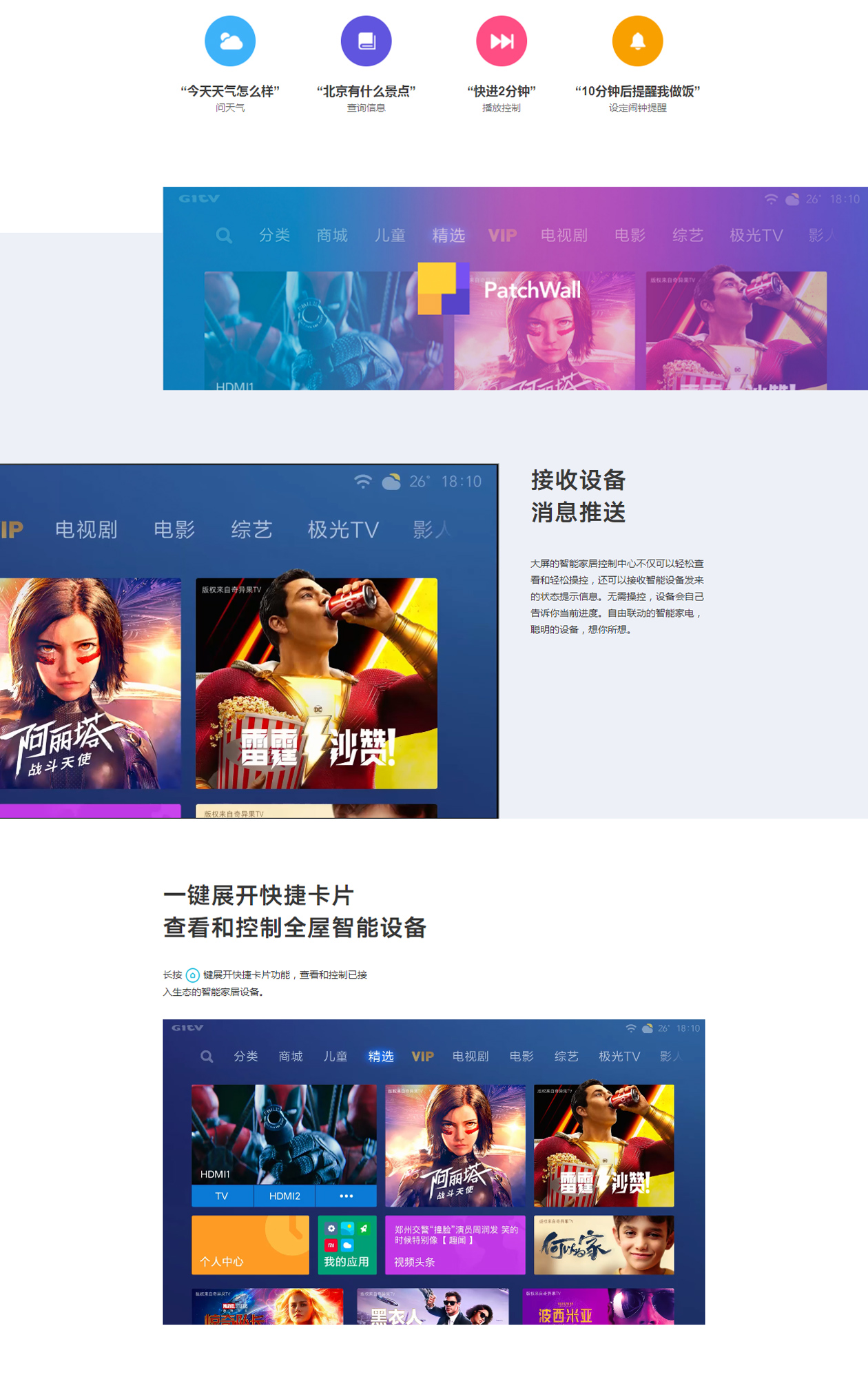
Task: Click the Wi-Fi icon in the PatchWall banner
Action: 771,199
